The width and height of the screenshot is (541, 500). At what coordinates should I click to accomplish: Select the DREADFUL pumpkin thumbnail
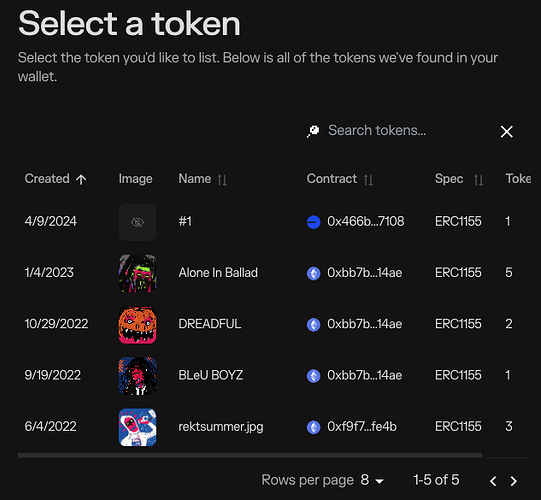[x=137, y=325]
